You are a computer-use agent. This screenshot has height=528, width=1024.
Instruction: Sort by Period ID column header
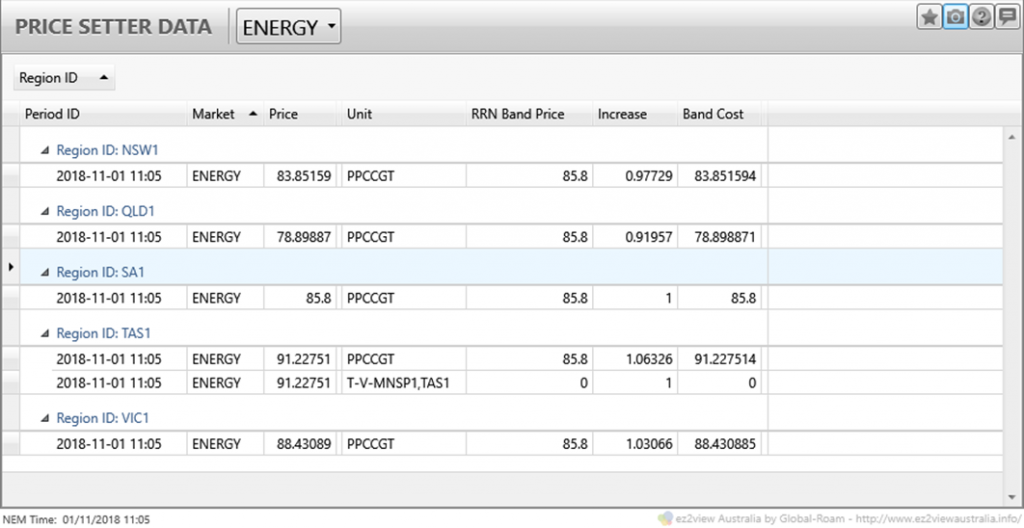tap(103, 114)
